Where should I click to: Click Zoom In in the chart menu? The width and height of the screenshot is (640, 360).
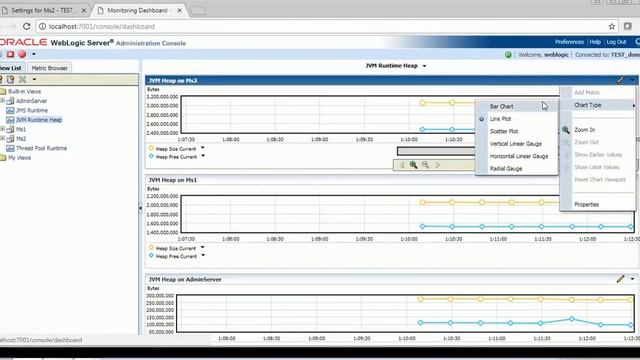click(x=598, y=130)
